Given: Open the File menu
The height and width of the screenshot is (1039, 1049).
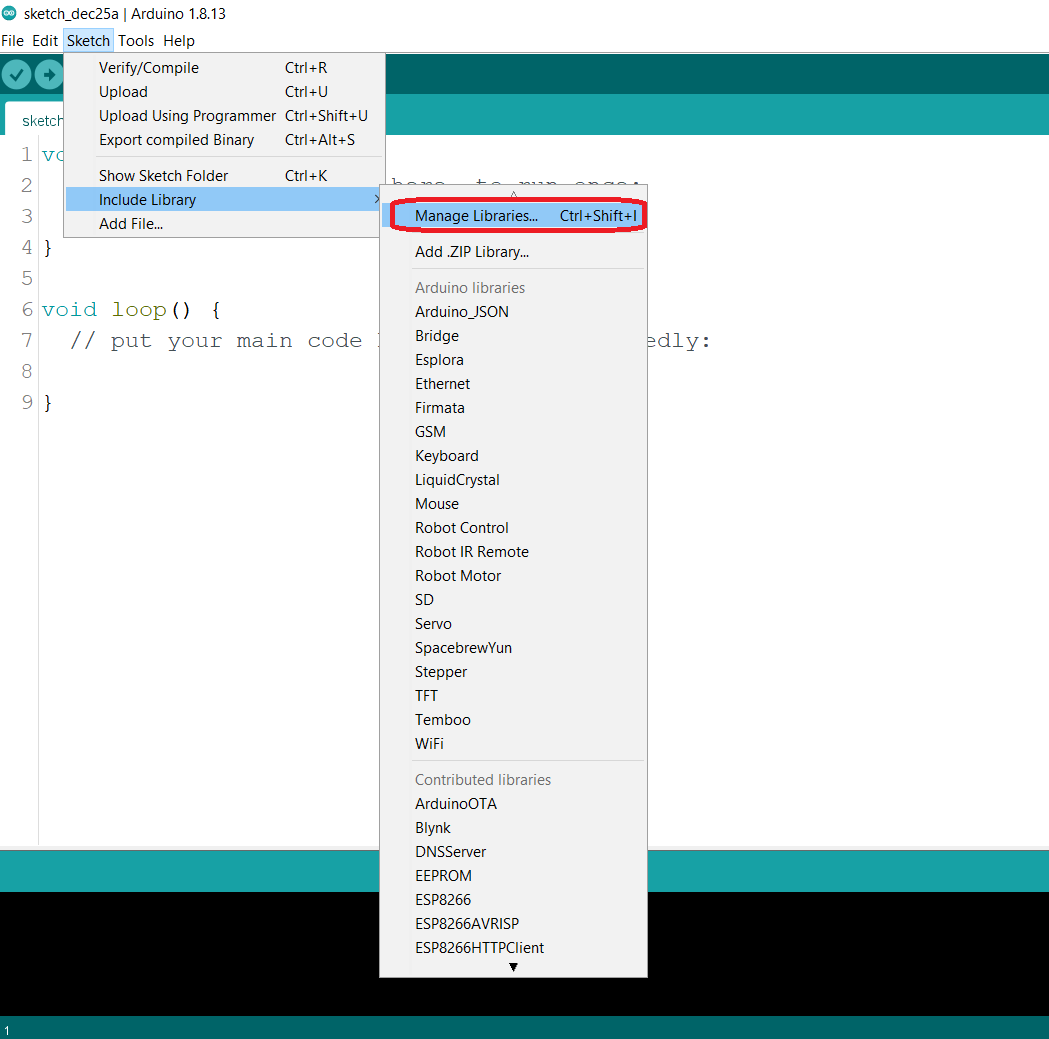Looking at the screenshot, I should 13,41.
